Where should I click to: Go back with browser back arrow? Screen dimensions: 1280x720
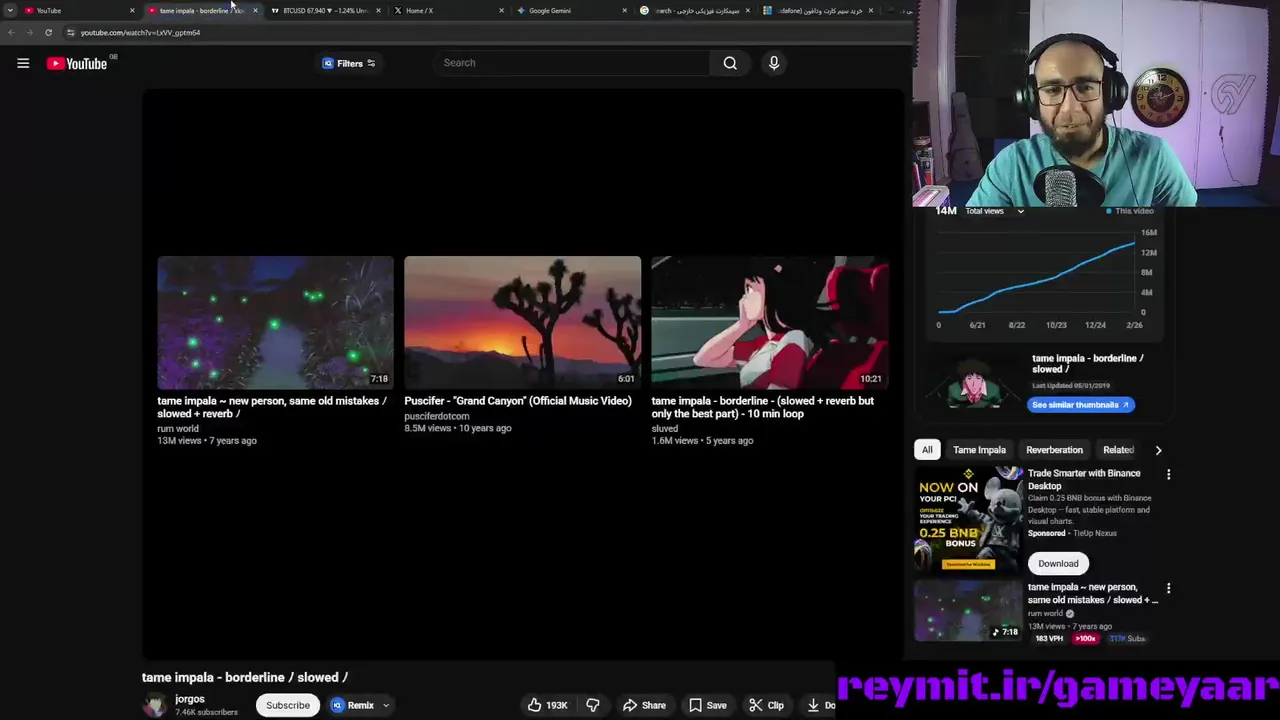(11, 32)
